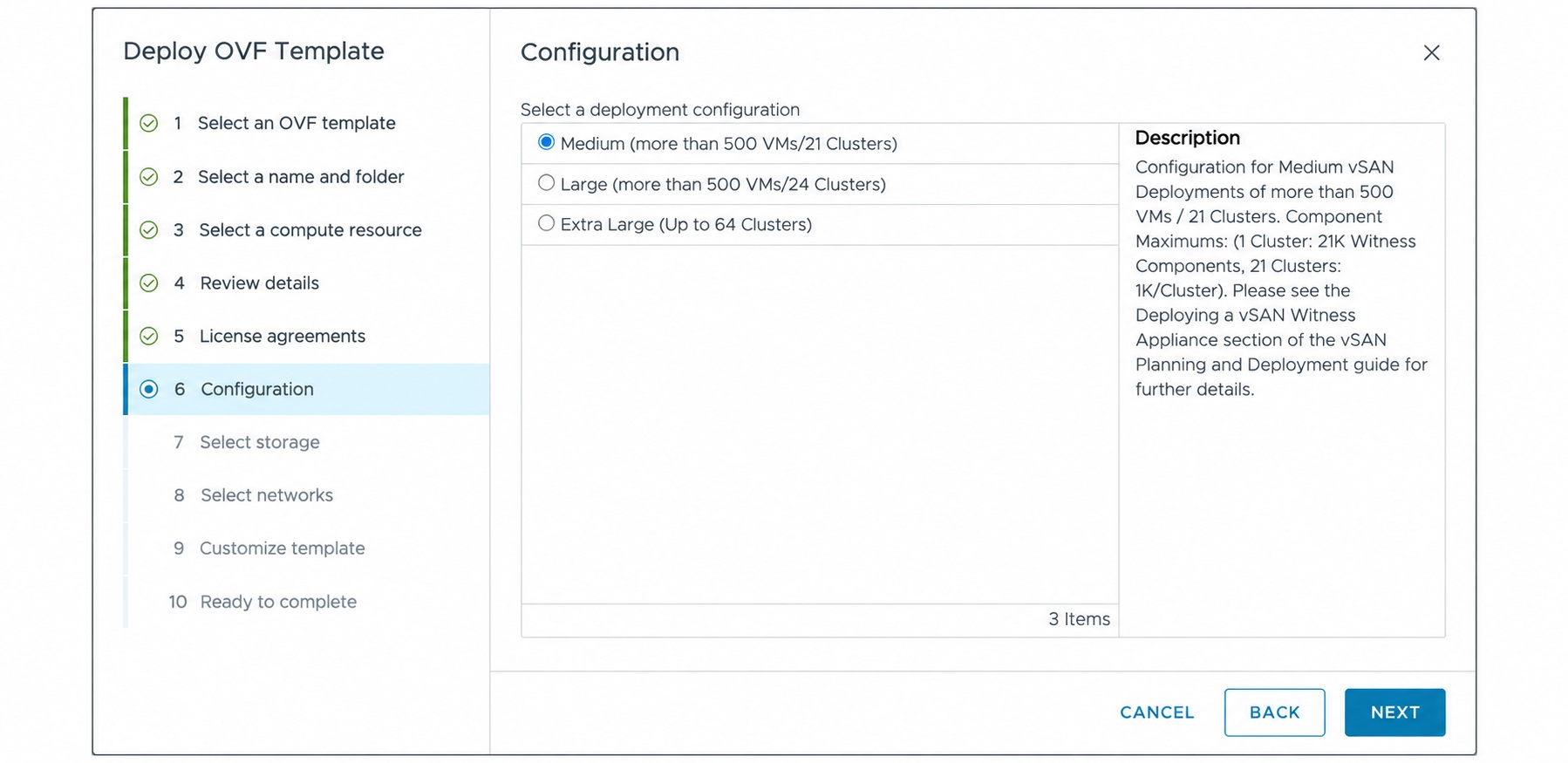
Task: Click the "Configuration" page heading
Action: (600, 52)
